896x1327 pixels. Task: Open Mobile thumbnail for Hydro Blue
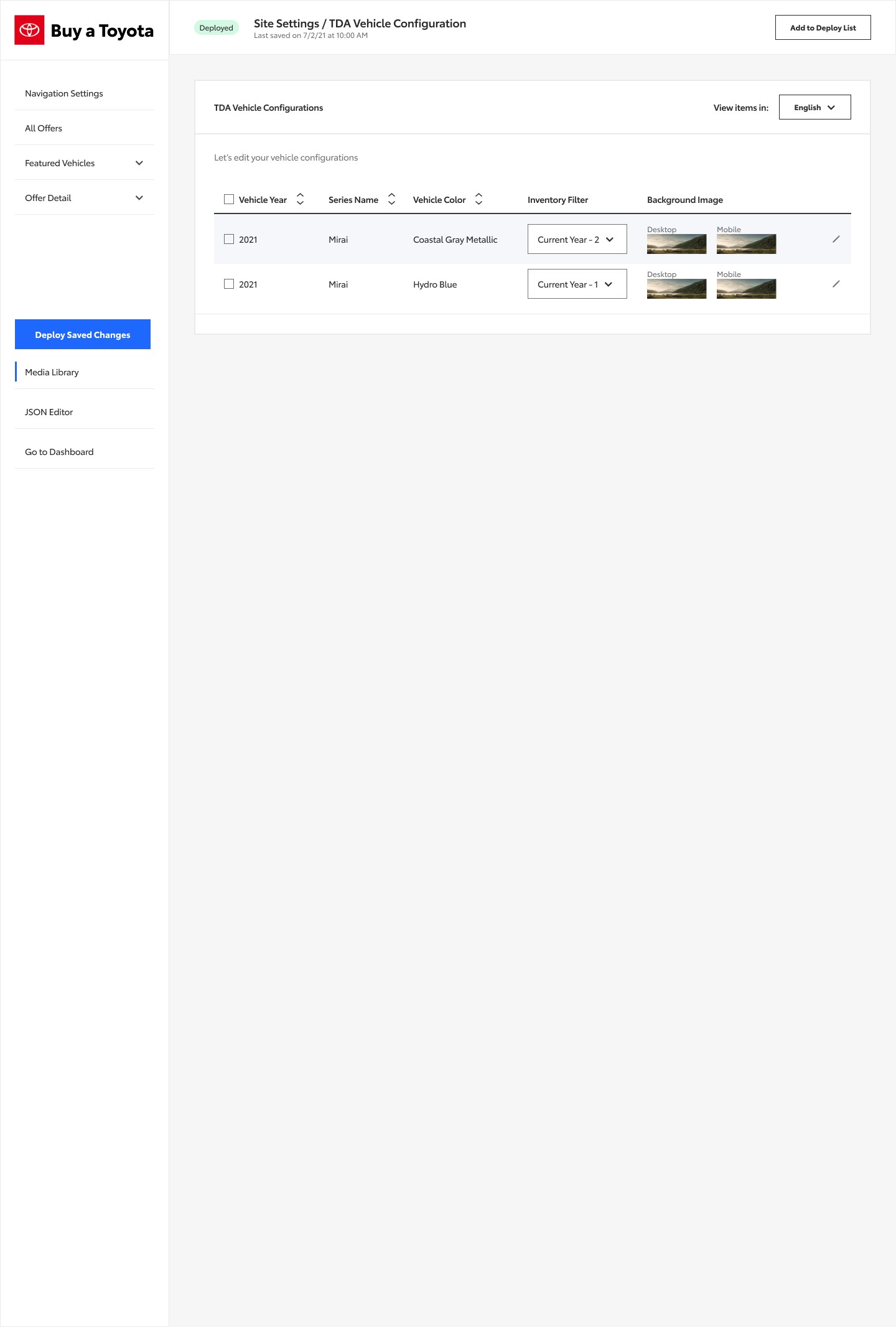pos(746,289)
